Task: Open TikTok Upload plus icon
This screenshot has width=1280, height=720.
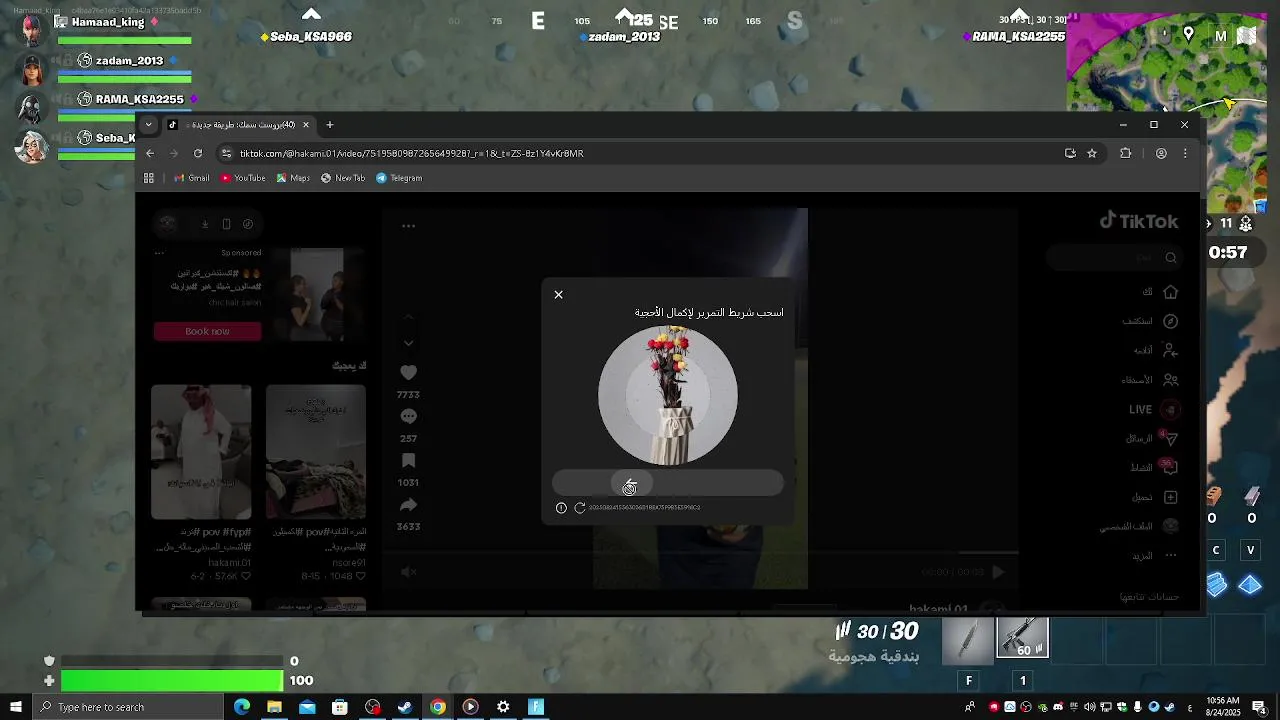Action: tap(1170, 497)
